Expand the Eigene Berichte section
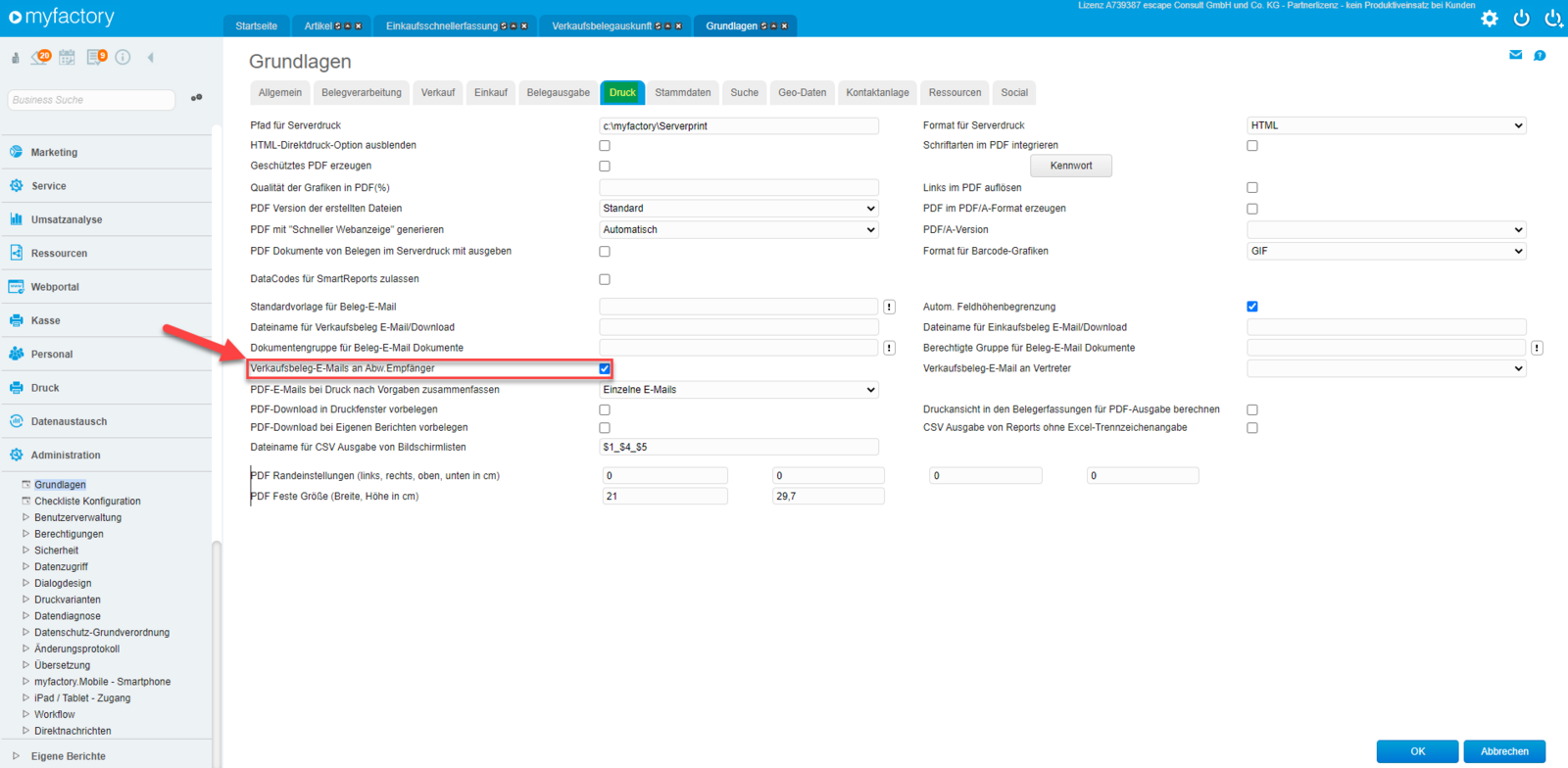The height and width of the screenshot is (768, 1568). click(16, 756)
